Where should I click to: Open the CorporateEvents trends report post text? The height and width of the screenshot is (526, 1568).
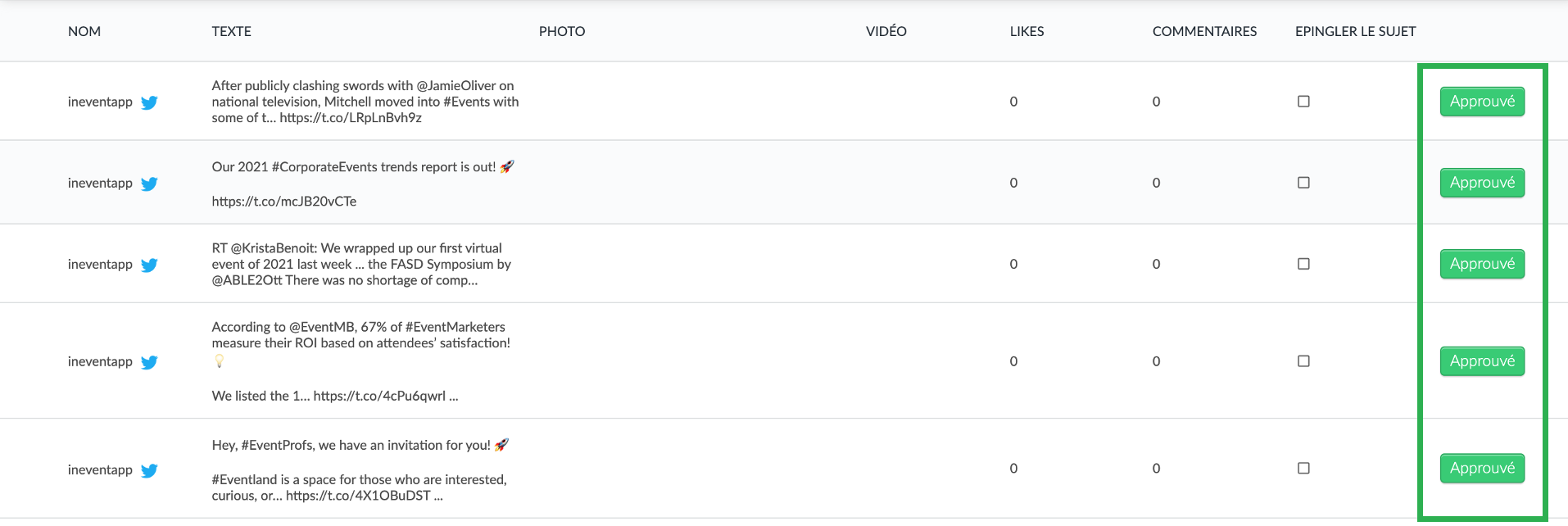[x=363, y=184]
